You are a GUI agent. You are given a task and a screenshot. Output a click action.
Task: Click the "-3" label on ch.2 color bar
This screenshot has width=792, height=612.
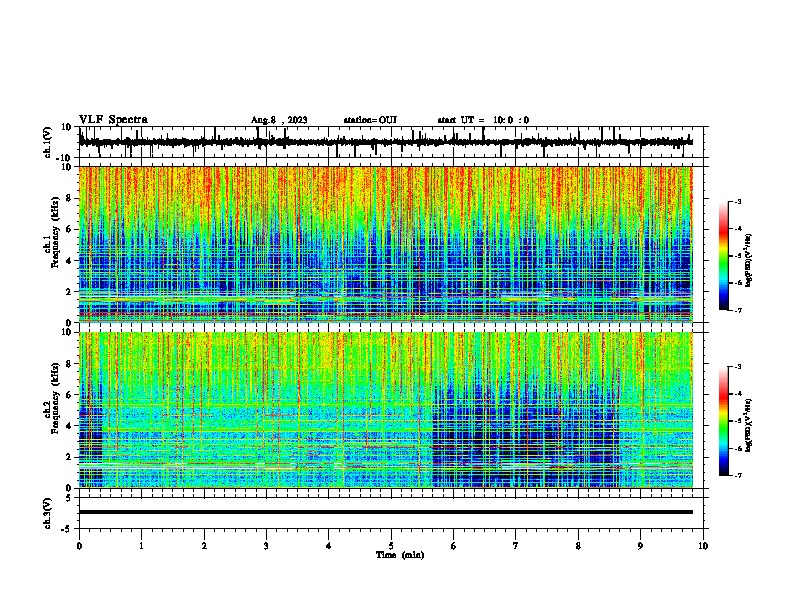[738, 367]
